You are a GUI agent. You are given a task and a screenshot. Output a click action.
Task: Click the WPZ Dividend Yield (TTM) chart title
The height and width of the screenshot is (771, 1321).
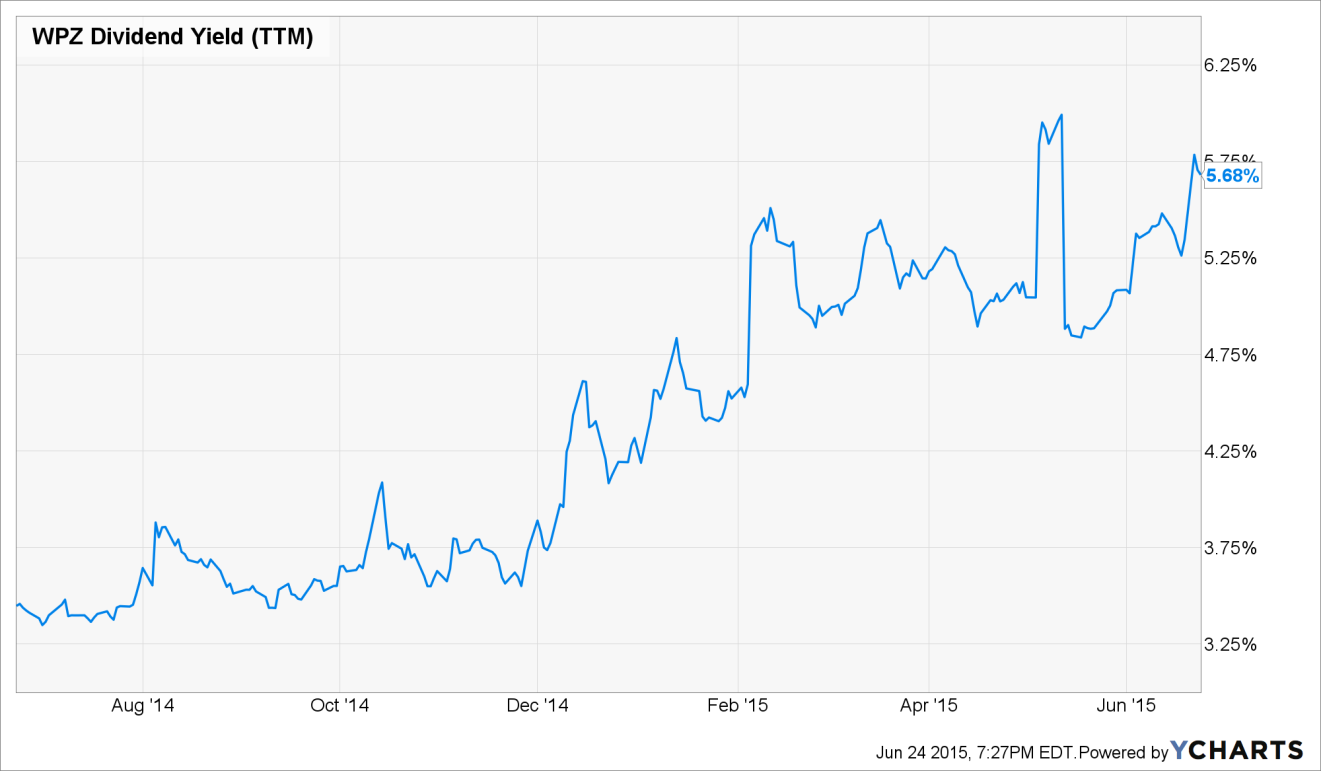click(173, 38)
